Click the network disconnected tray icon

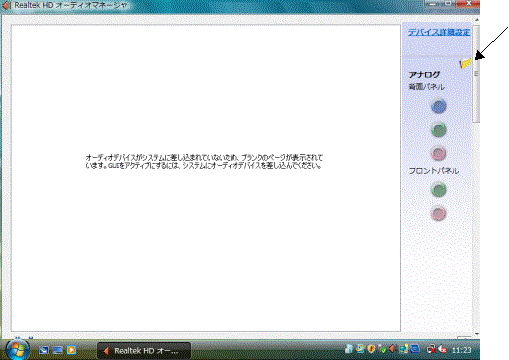click(x=431, y=349)
